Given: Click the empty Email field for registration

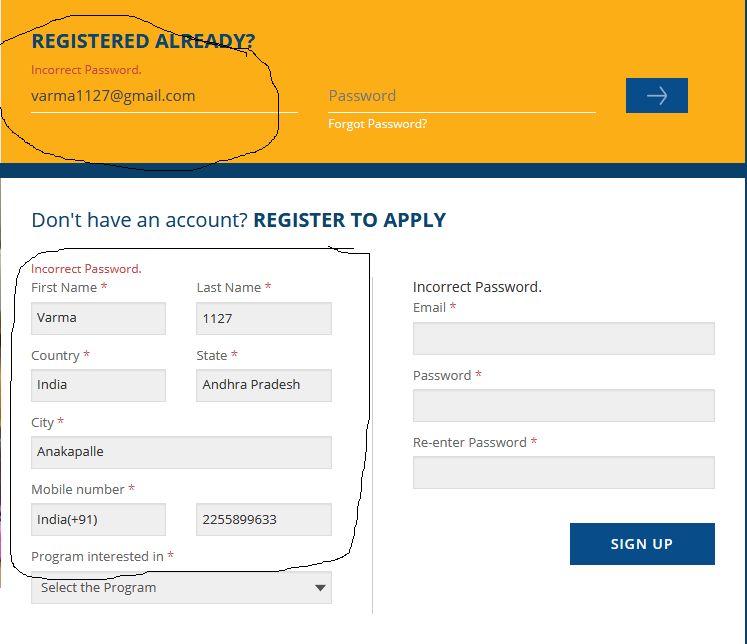Looking at the screenshot, I should click(x=563, y=338).
